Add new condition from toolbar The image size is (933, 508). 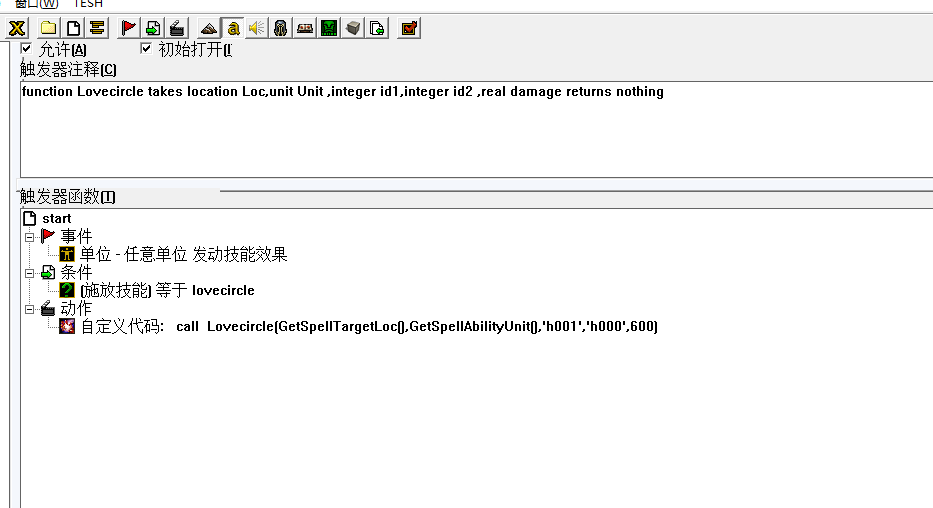[x=153, y=28]
